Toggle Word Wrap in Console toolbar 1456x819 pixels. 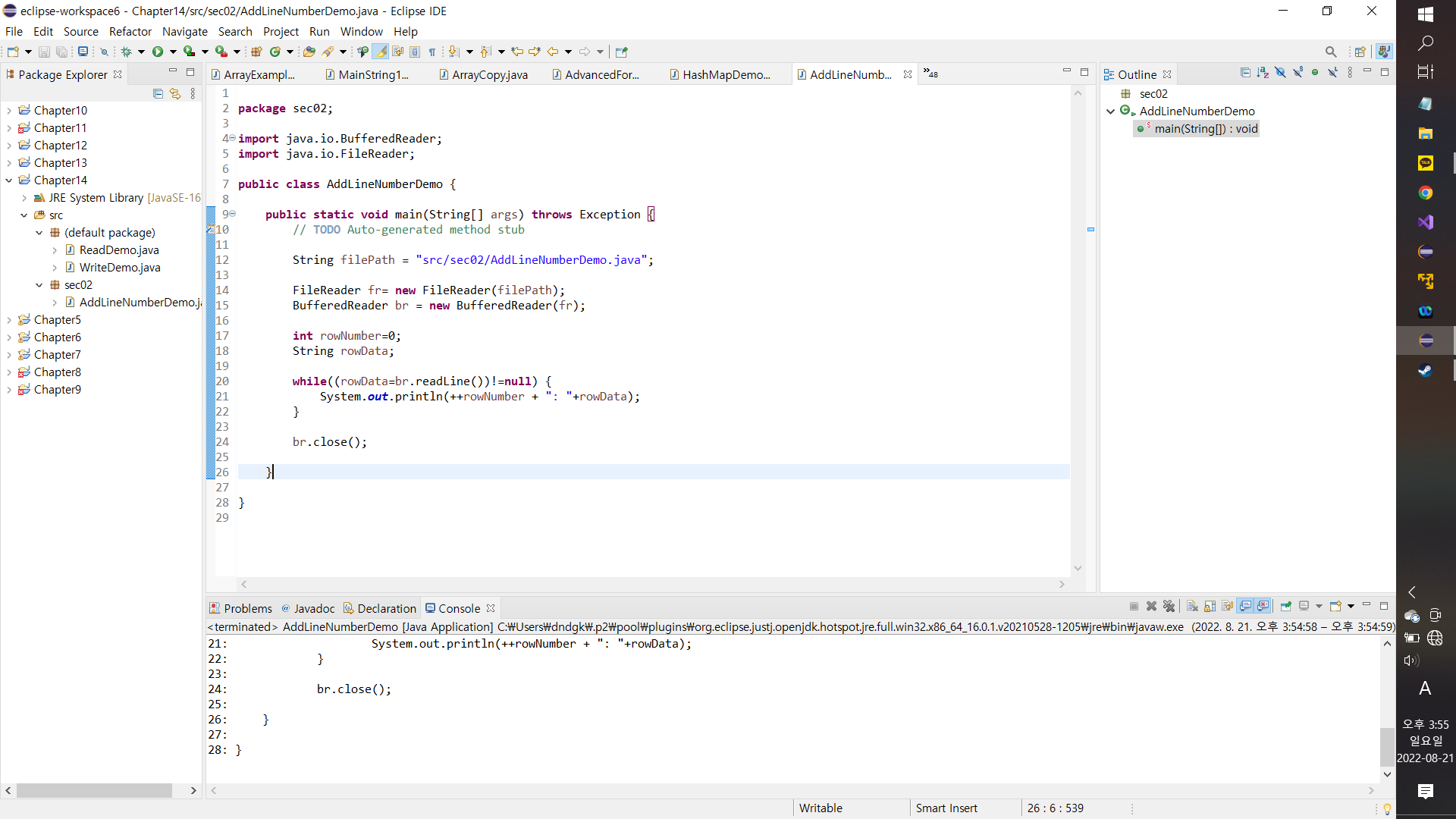click(1227, 606)
